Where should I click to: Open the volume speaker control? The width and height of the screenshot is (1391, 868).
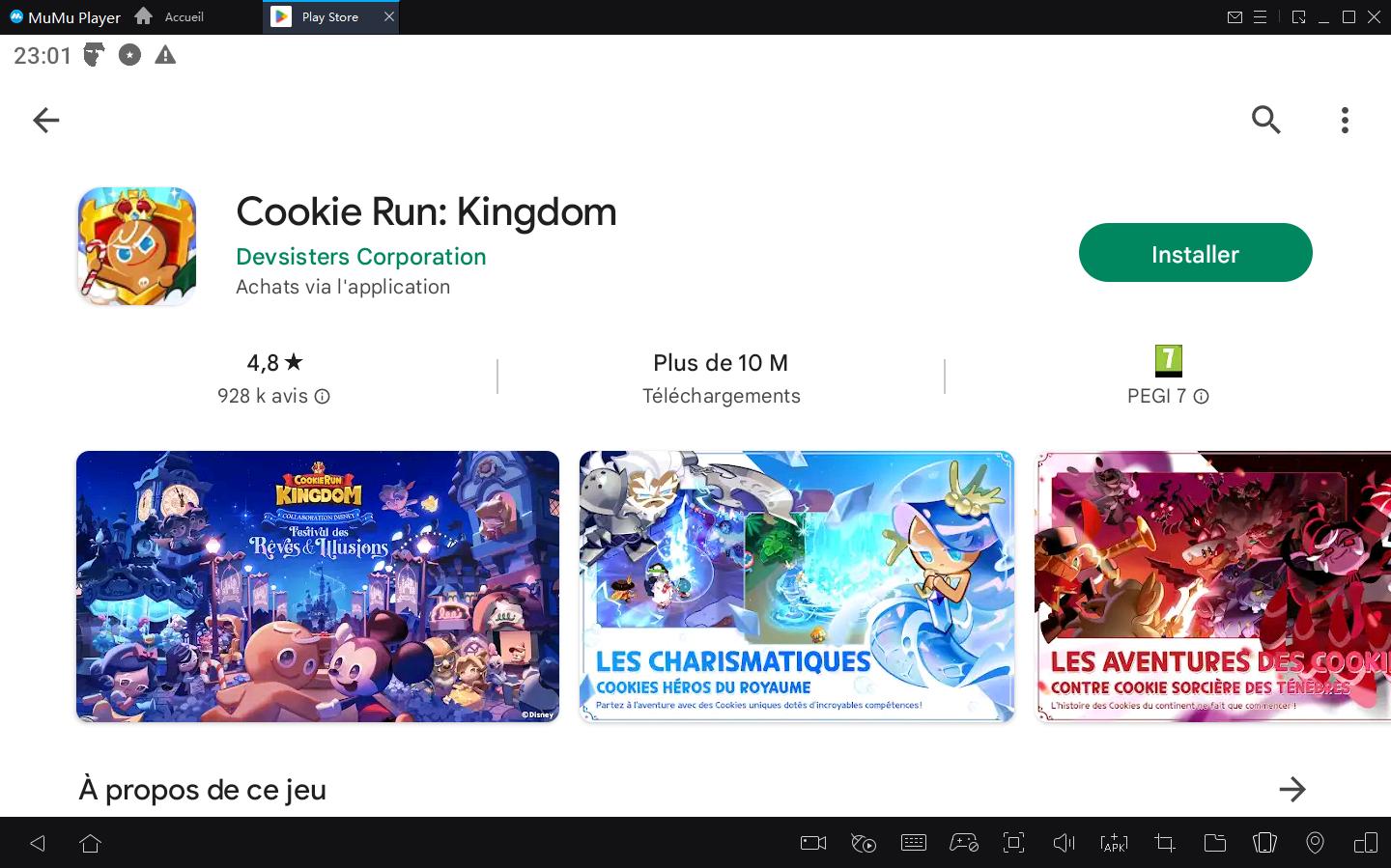coord(1064,843)
